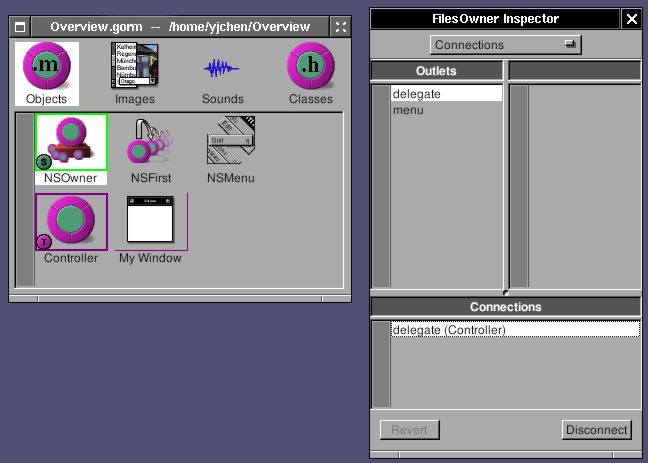This screenshot has height=463, width=648.
Task: Close the FilesOwner Inspector window
Action: (x=631, y=19)
